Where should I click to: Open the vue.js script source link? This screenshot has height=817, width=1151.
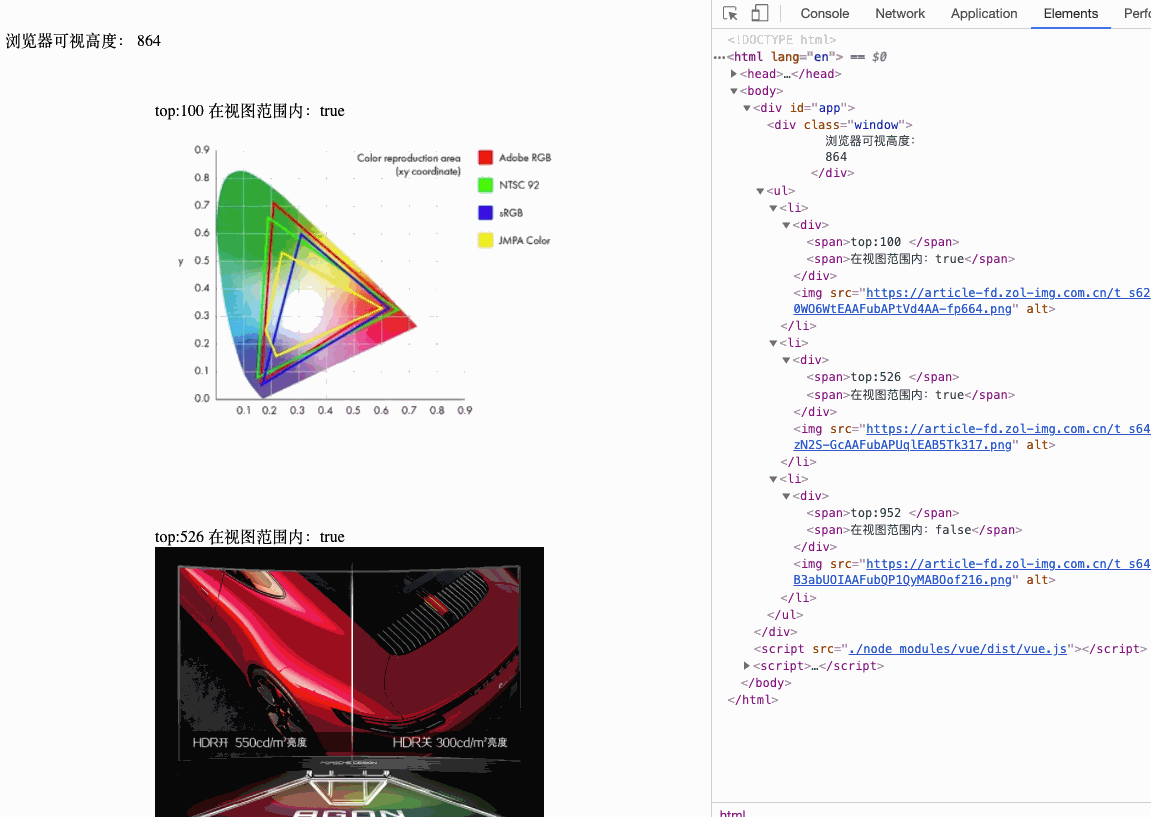(x=957, y=649)
